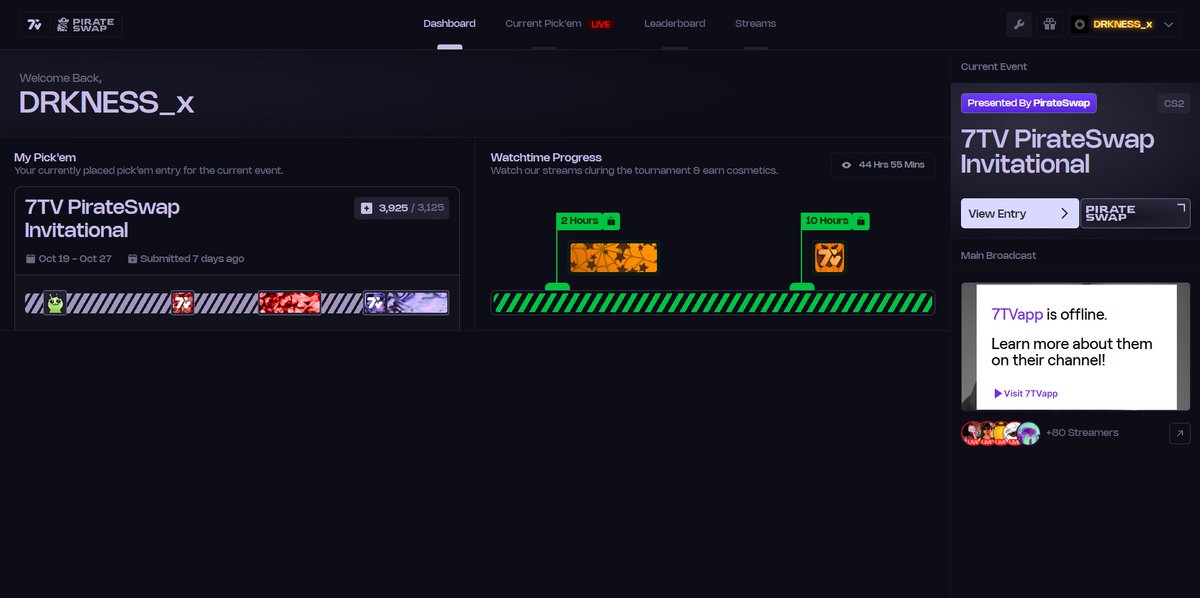This screenshot has height=598, width=1200.
Task: Switch to the Dashboard tab
Action: click(x=449, y=23)
